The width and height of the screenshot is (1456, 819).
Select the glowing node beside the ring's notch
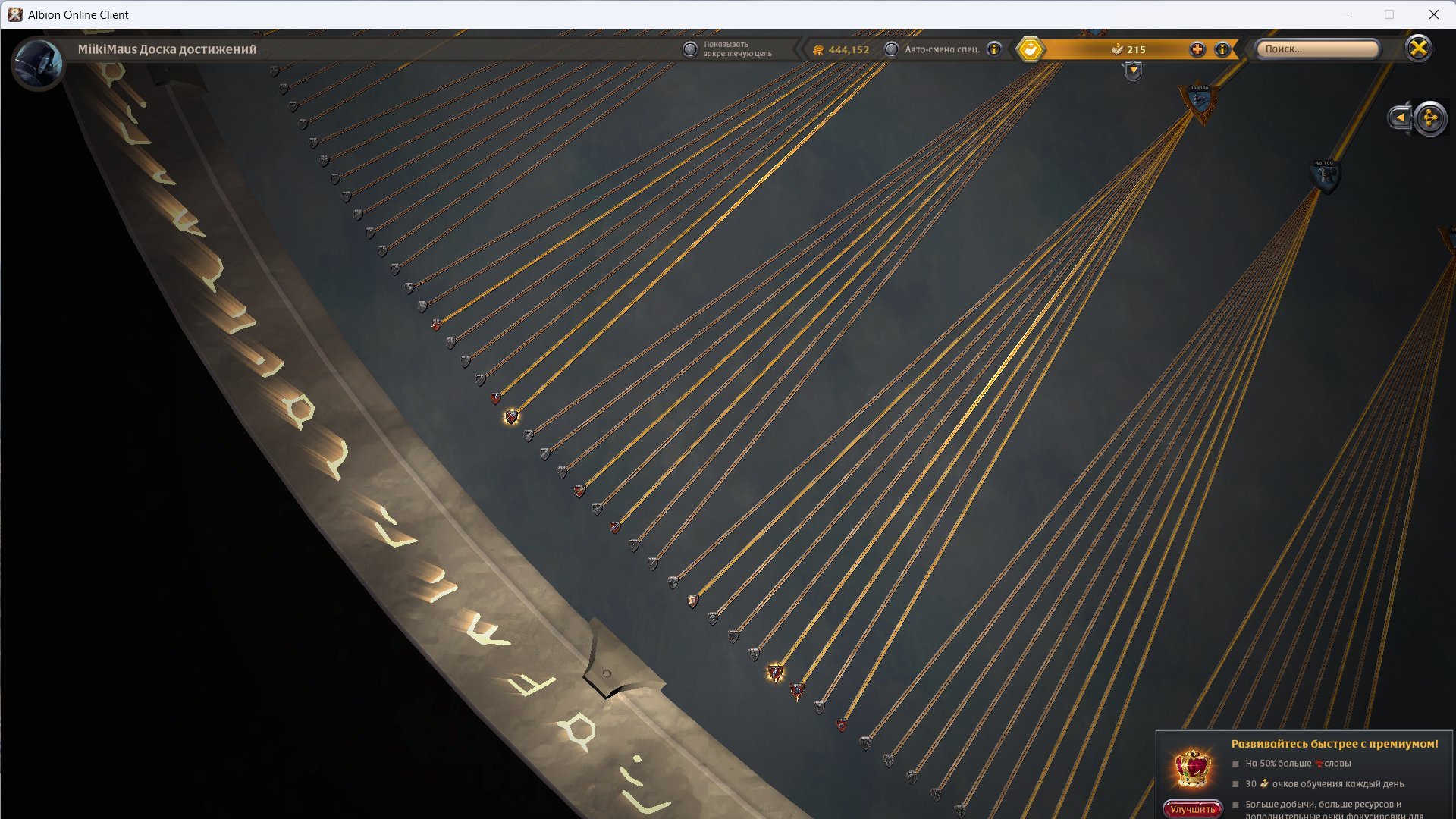[775, 673]
